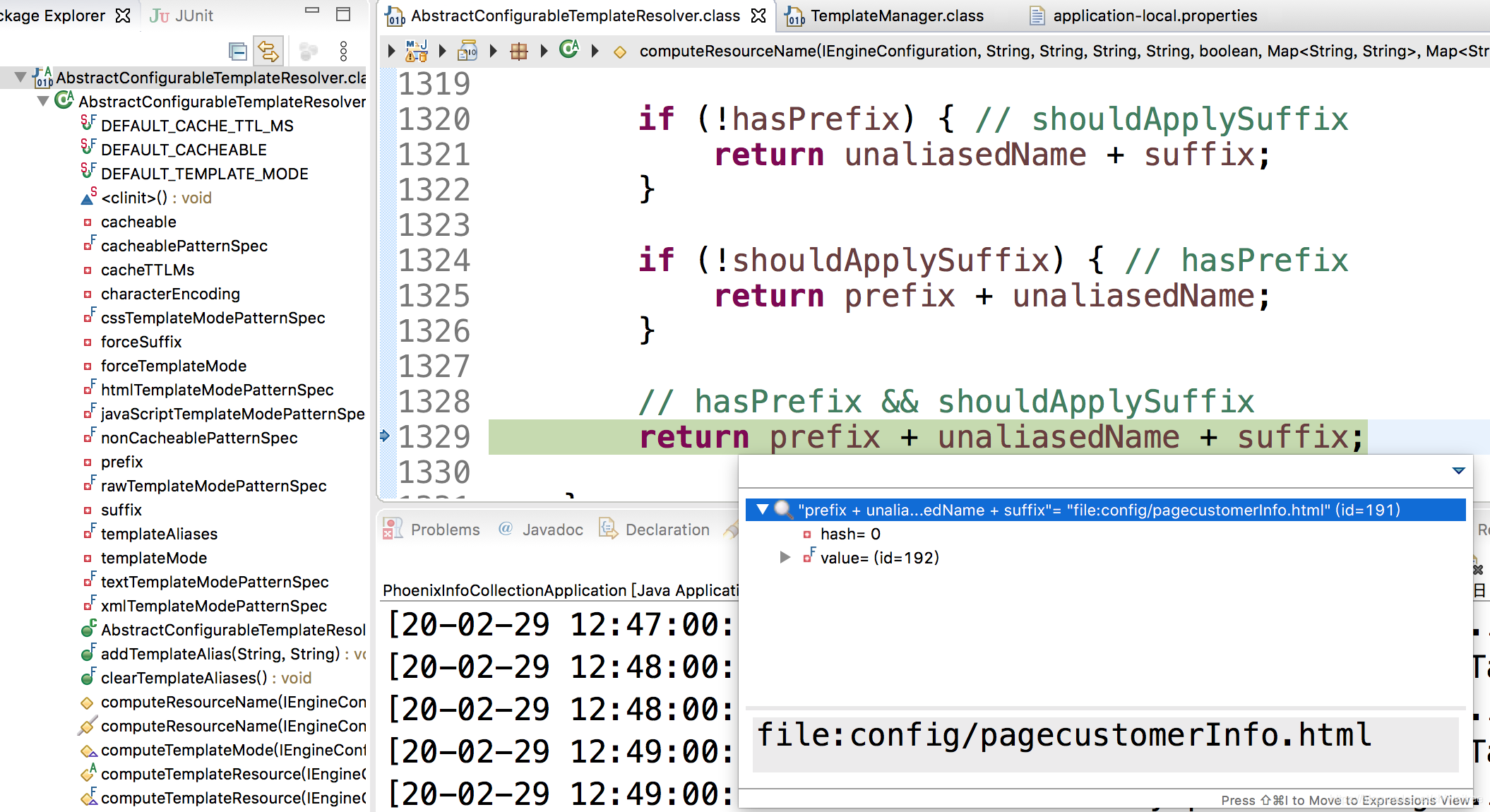This screenshot has height=812, width=1490.
Task: Open the Package Explorer view menu
Action: 344,50
